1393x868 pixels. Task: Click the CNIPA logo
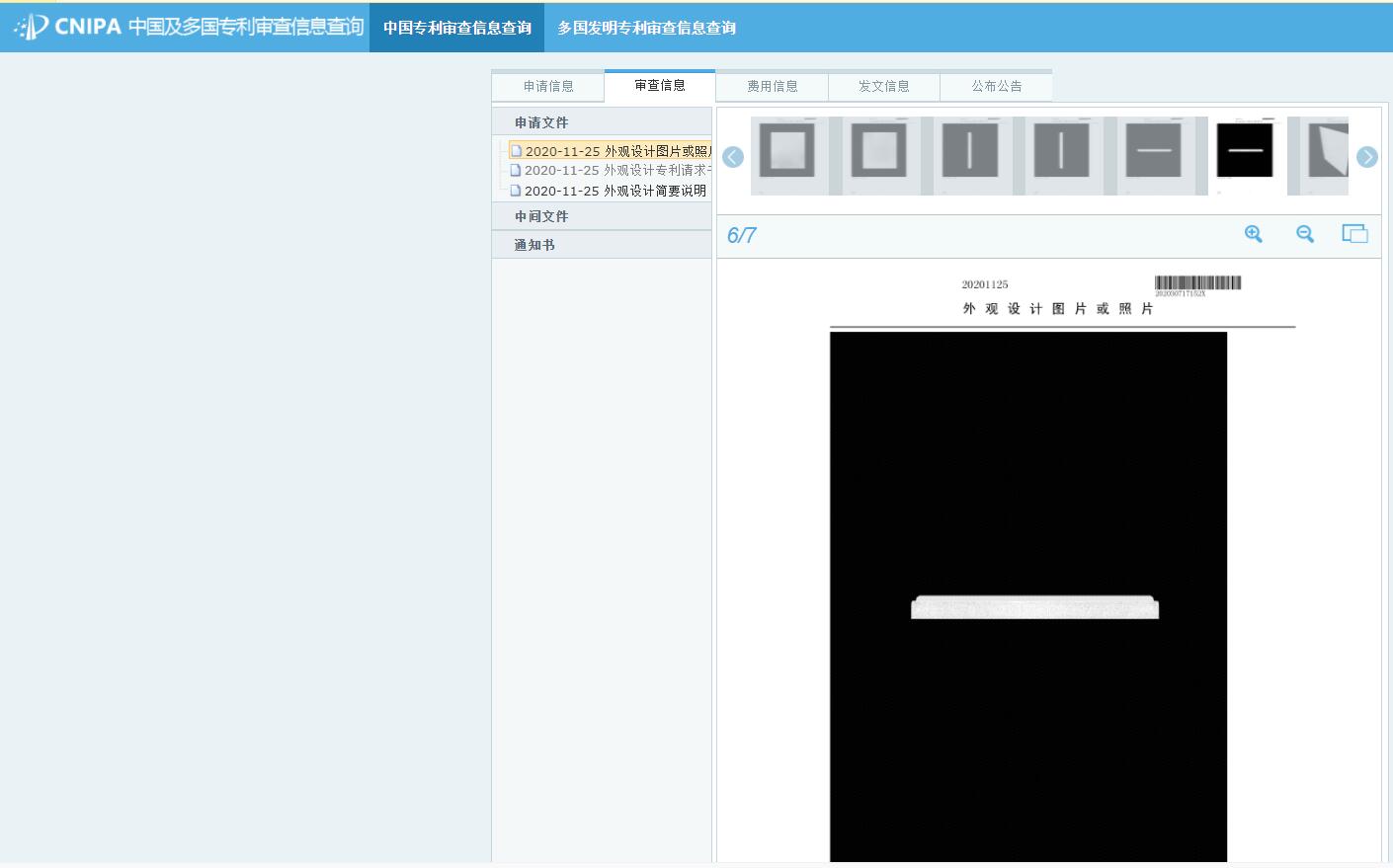pos(69,27)
